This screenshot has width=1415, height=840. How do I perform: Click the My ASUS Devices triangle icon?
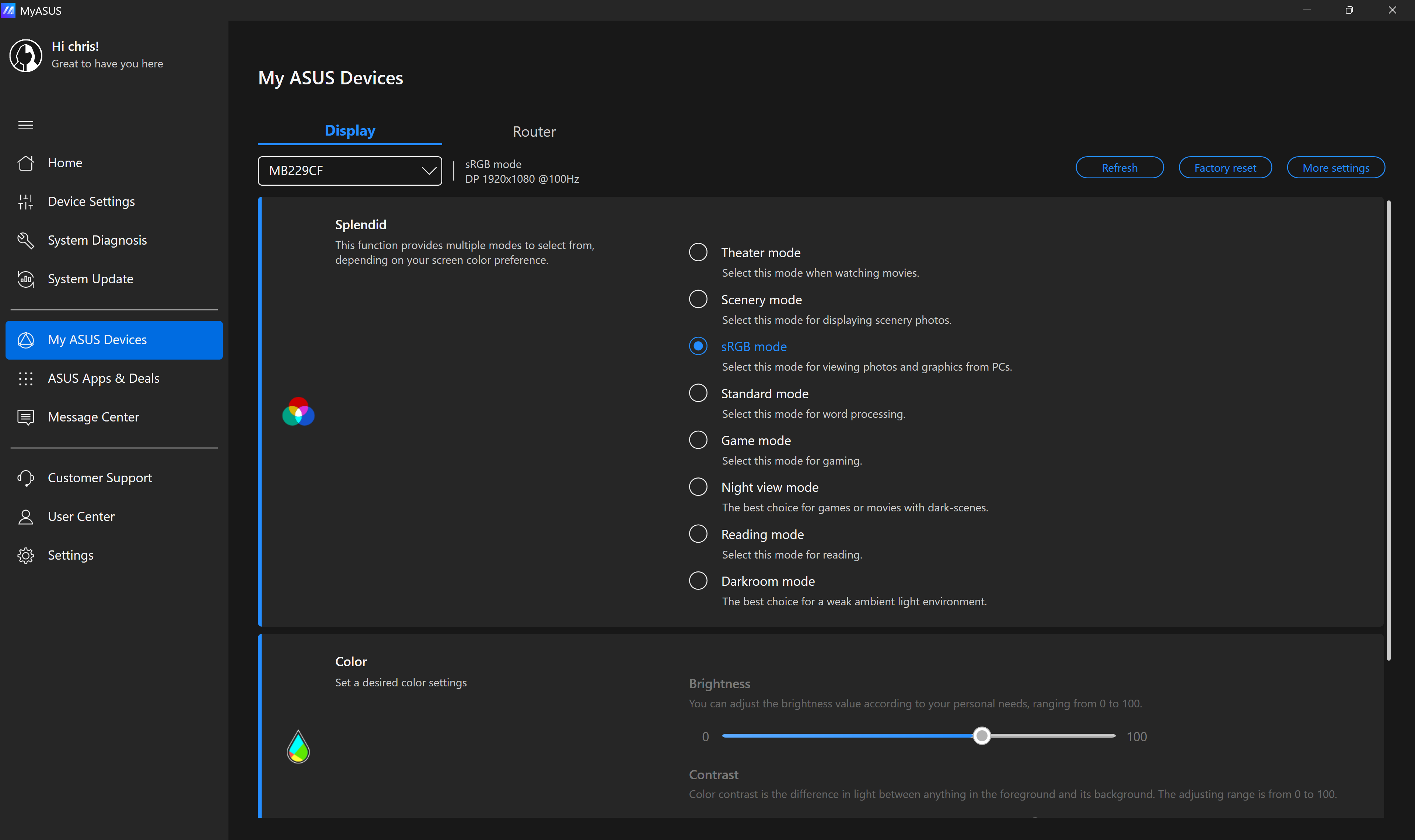[x=25, y=340]
